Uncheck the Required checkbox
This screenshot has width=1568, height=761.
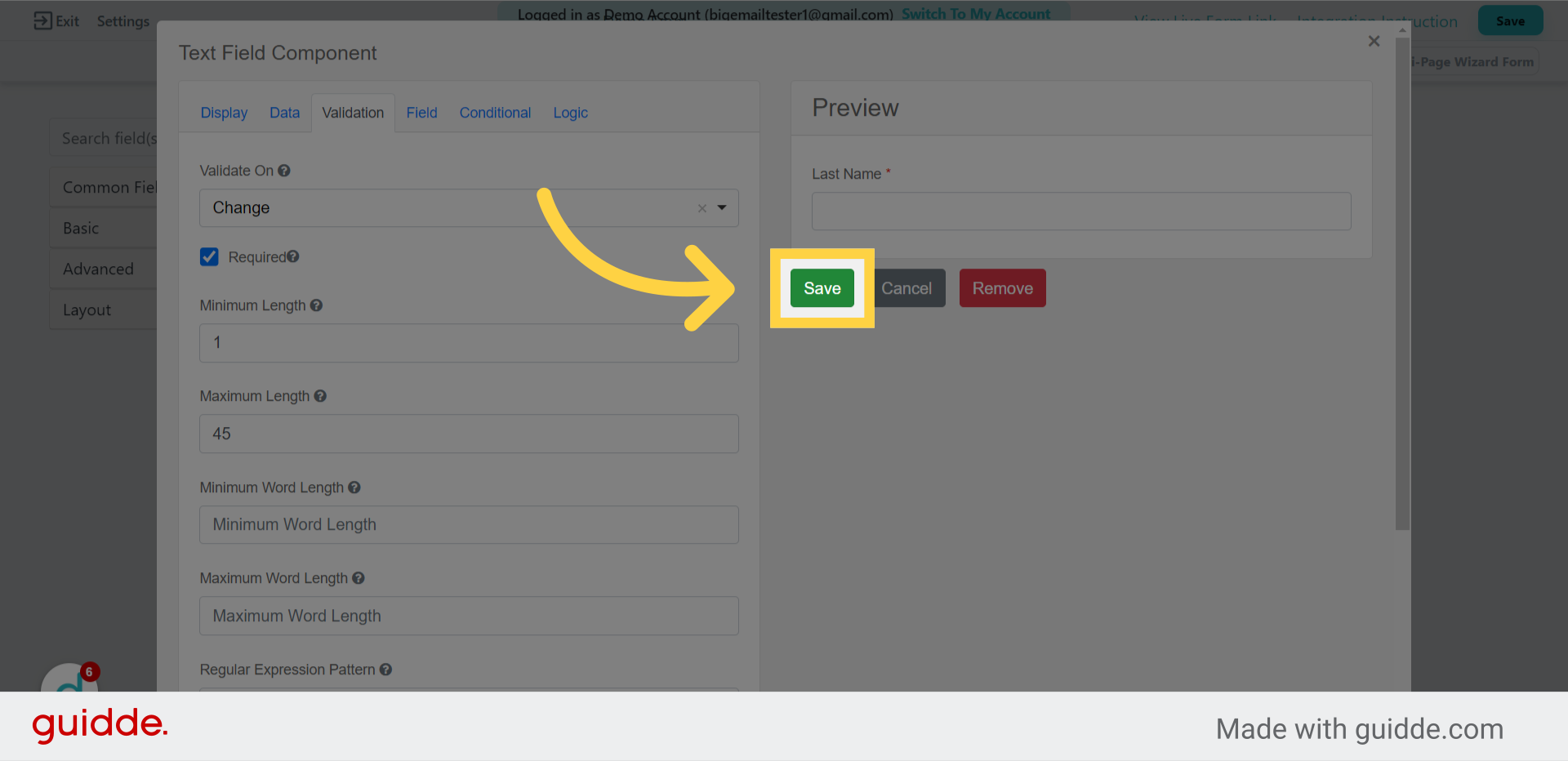pos(209,257)
